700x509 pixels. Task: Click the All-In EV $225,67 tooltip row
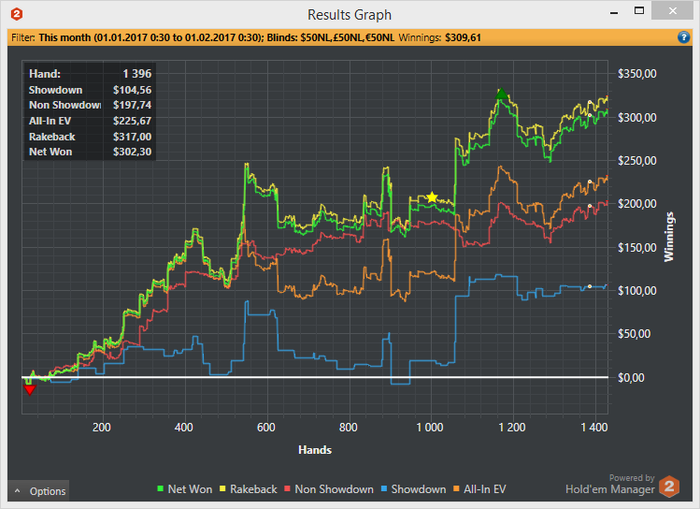click(x=90, y=121)
